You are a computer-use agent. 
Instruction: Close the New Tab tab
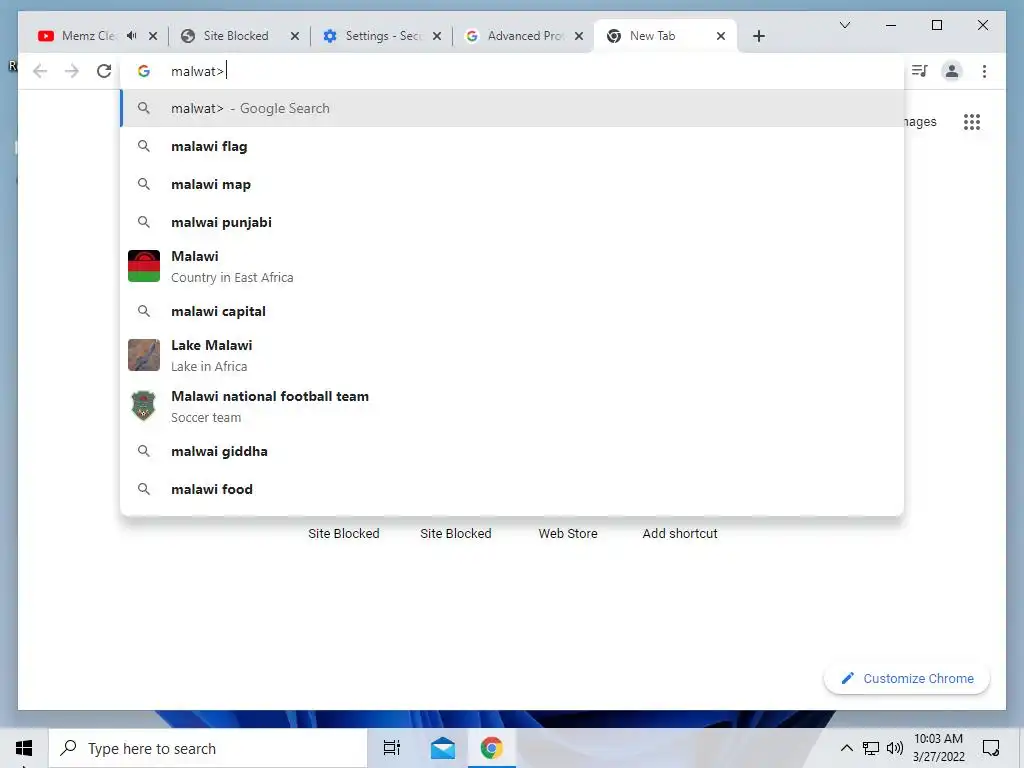pos(721,36)
